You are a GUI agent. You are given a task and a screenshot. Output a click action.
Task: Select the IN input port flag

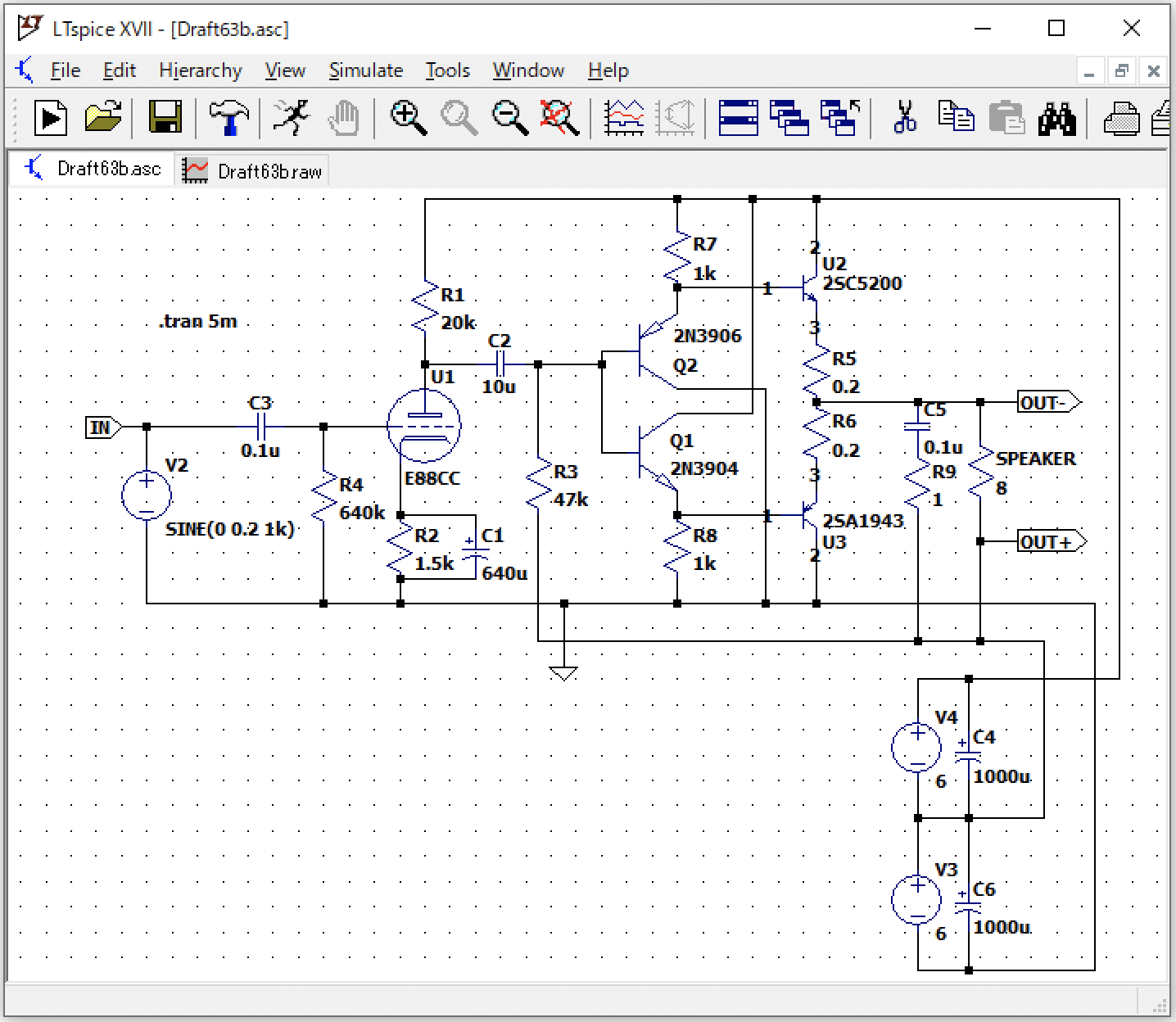pyautogui.click(x=104, y=427)
